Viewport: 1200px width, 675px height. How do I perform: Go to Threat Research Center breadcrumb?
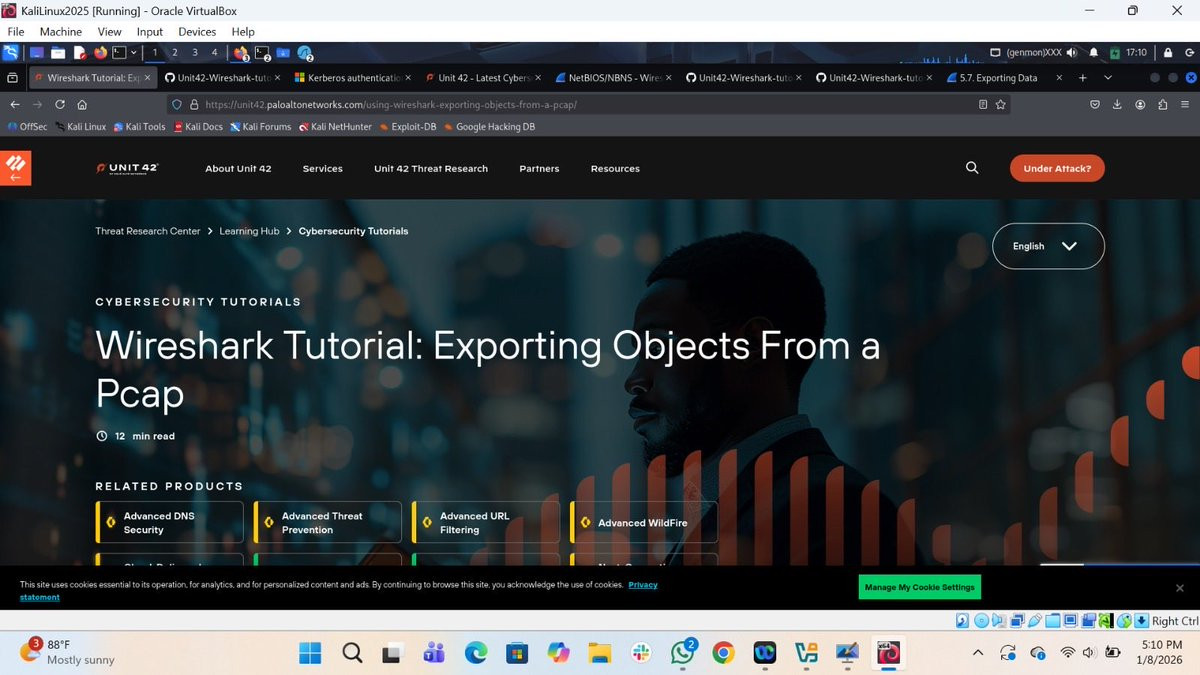click(148, 231)
